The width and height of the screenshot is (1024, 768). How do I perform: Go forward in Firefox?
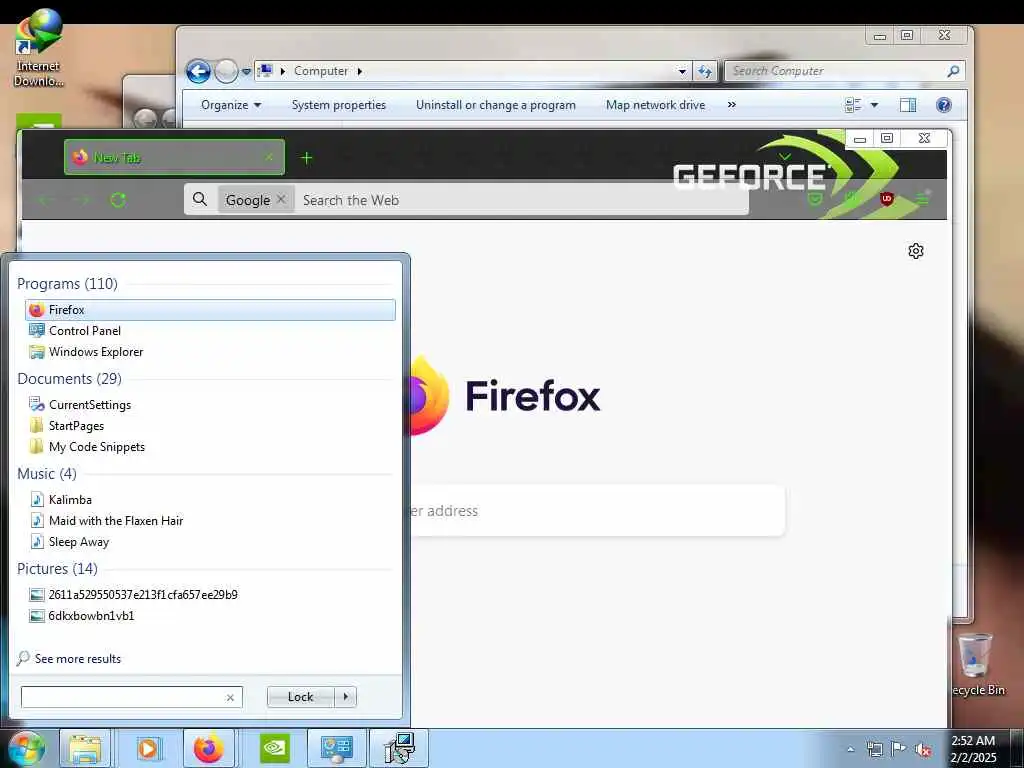(81, 200)
